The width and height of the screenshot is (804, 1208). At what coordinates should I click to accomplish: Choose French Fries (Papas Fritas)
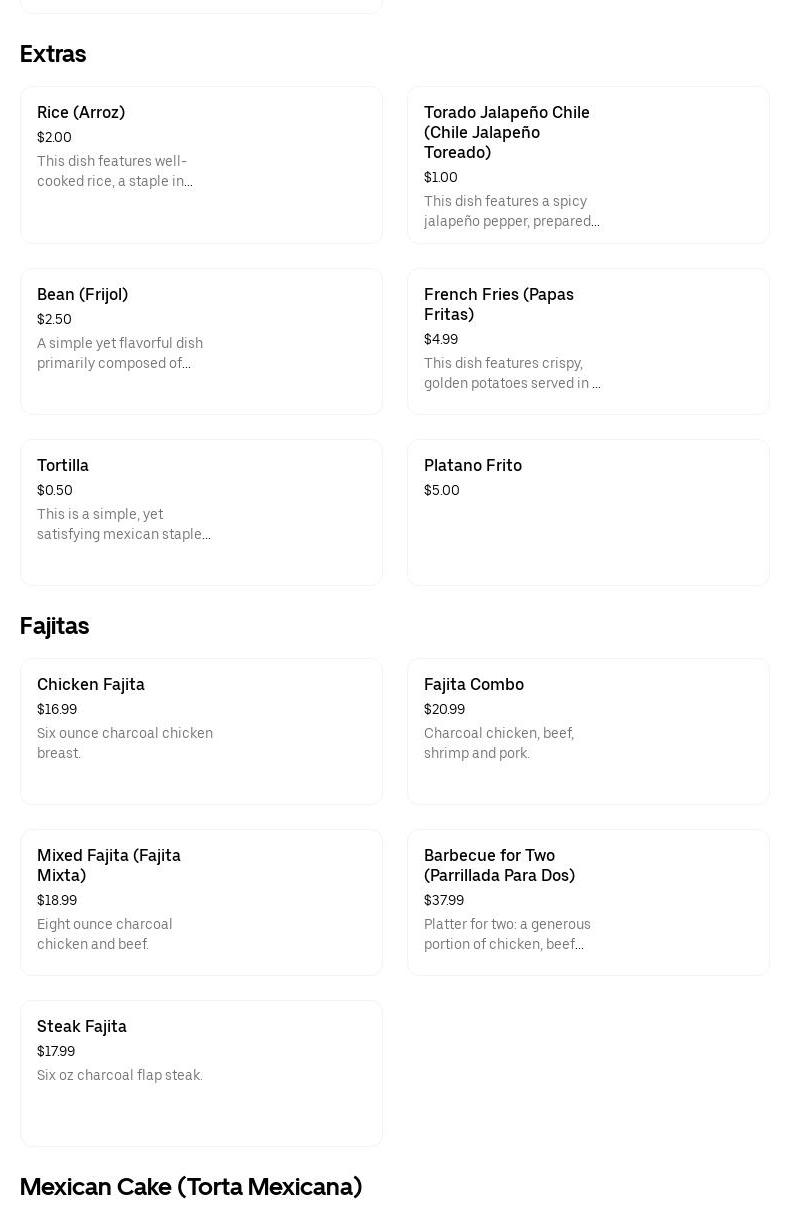click(x=588, y=341)
